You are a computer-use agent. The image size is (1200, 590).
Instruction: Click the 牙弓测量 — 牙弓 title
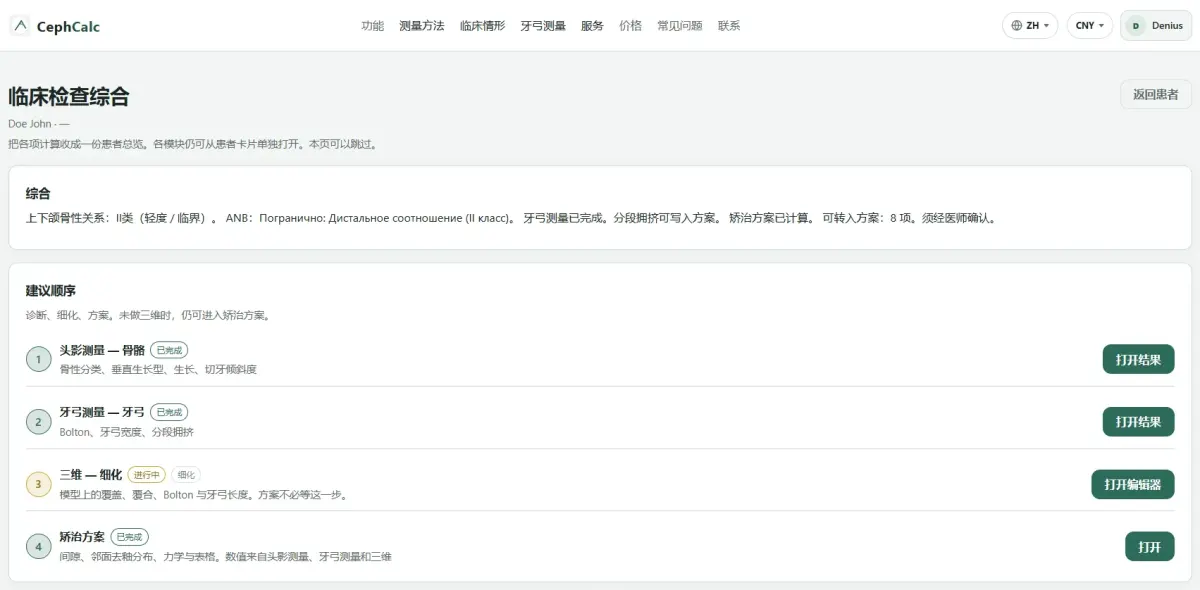102,412
